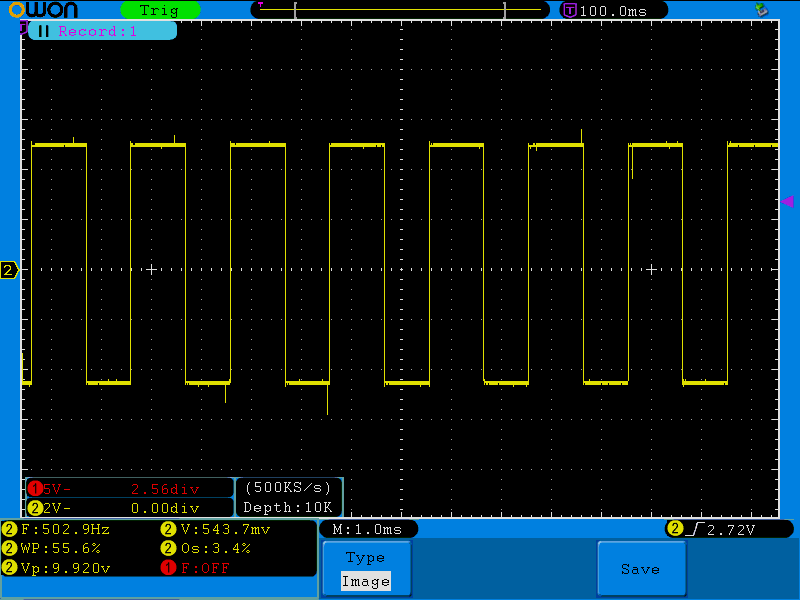Click the '2.72V' trigger level readout

(731, 530)
